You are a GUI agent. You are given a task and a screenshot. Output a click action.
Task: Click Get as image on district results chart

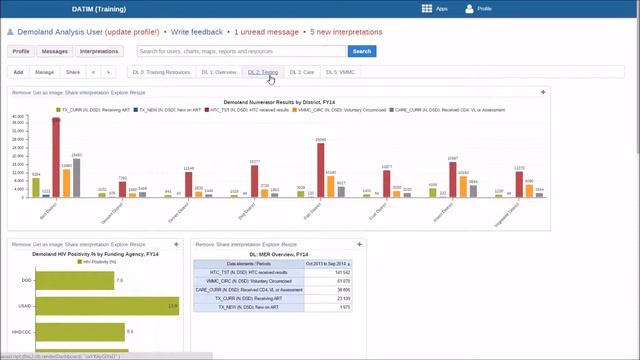point(48,93)
